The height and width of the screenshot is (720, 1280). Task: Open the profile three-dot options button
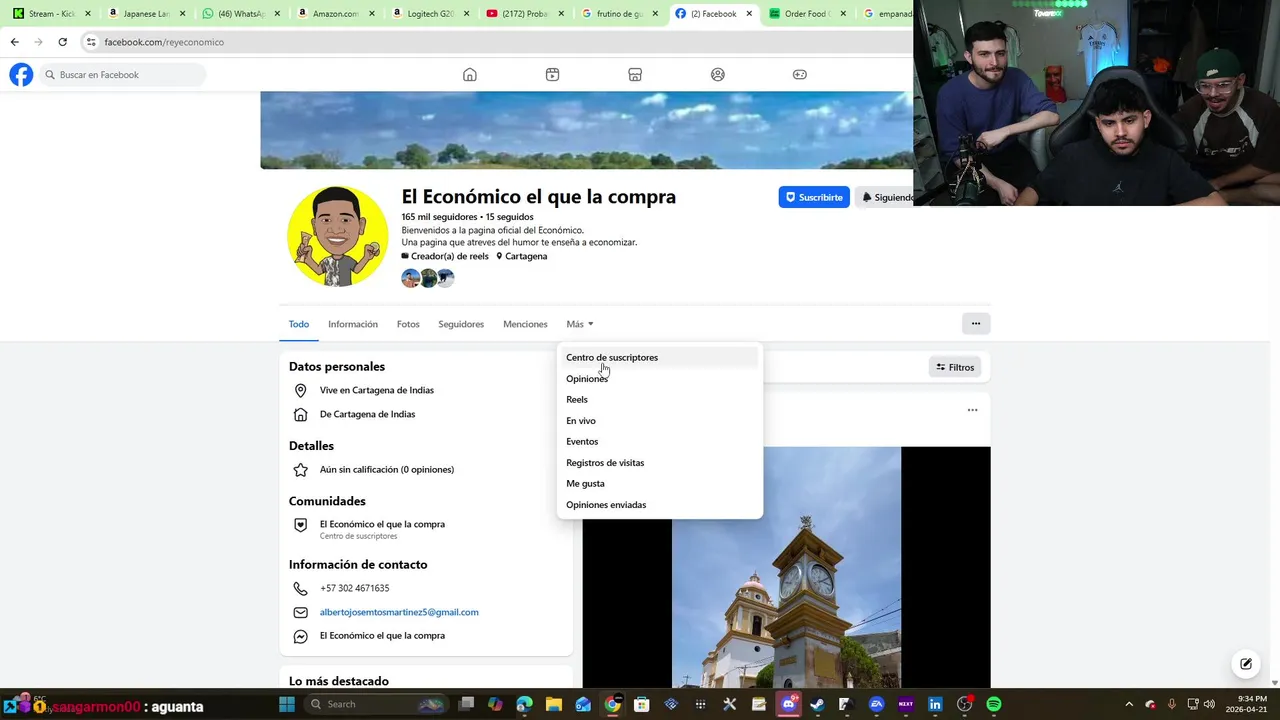point(975,323)
